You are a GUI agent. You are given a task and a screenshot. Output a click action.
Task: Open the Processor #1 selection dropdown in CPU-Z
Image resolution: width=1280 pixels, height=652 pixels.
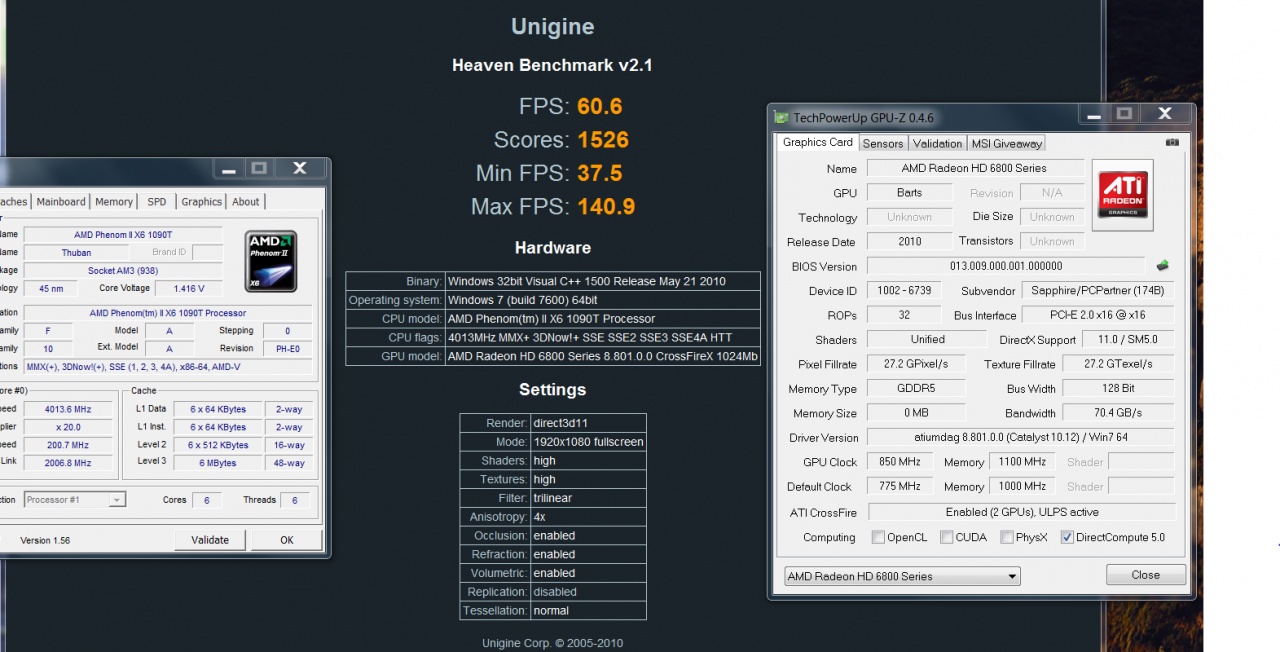(x=74, y=499)
